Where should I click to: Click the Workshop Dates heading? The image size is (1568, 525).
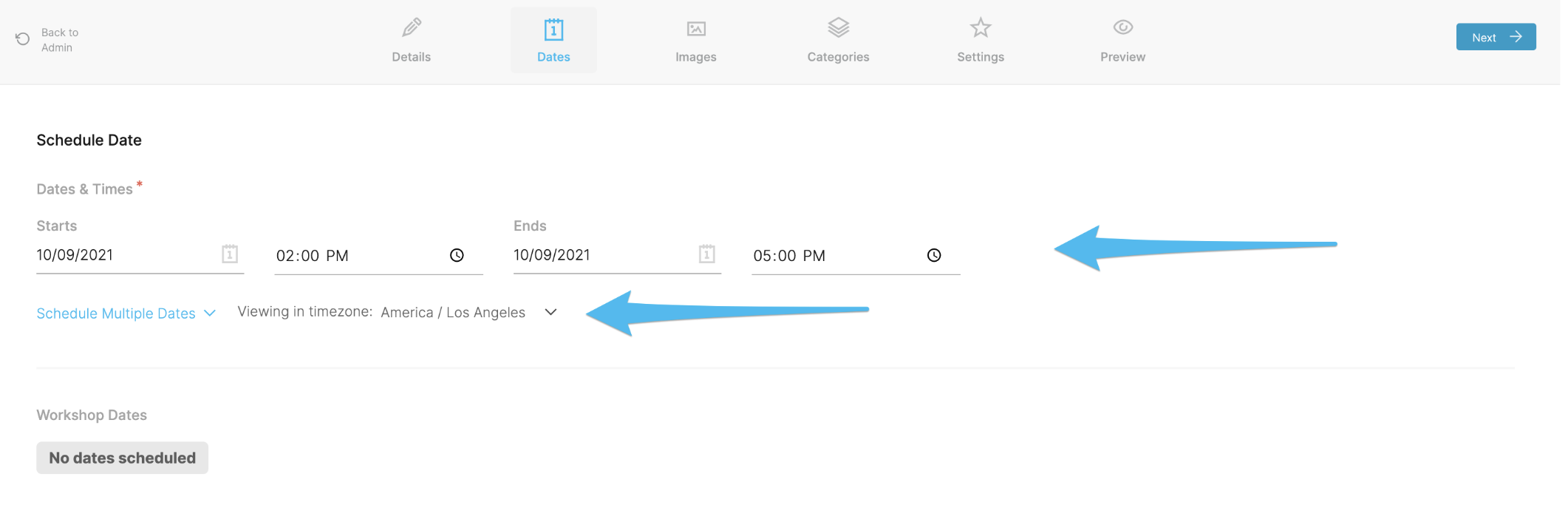(x=92, y=416)
